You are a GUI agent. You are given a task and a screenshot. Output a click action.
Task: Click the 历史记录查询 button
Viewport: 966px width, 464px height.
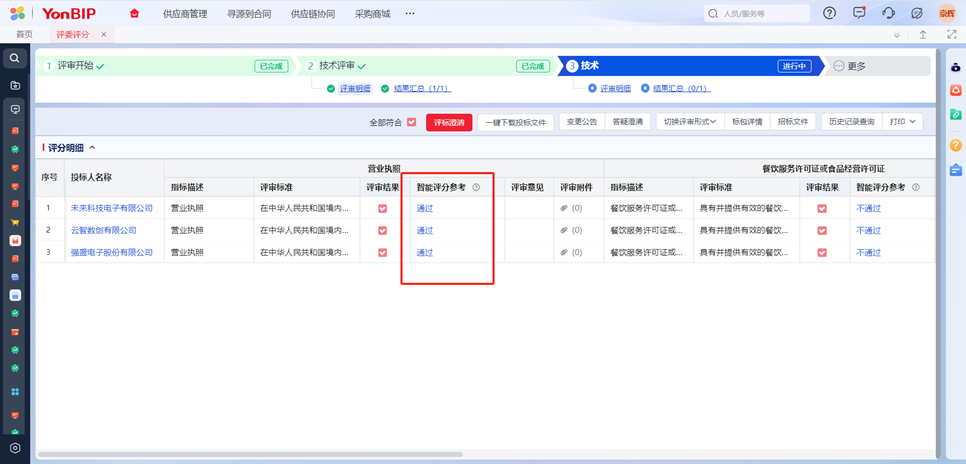point(851,122)
